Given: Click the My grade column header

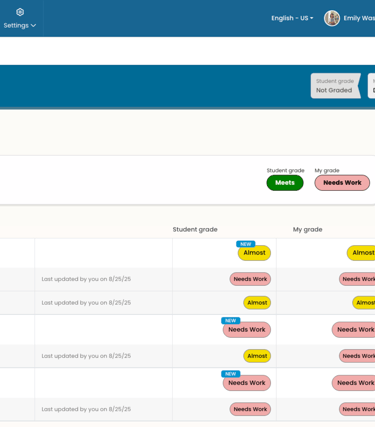Looking at the screenshot, I should click(x=307, y=229).
